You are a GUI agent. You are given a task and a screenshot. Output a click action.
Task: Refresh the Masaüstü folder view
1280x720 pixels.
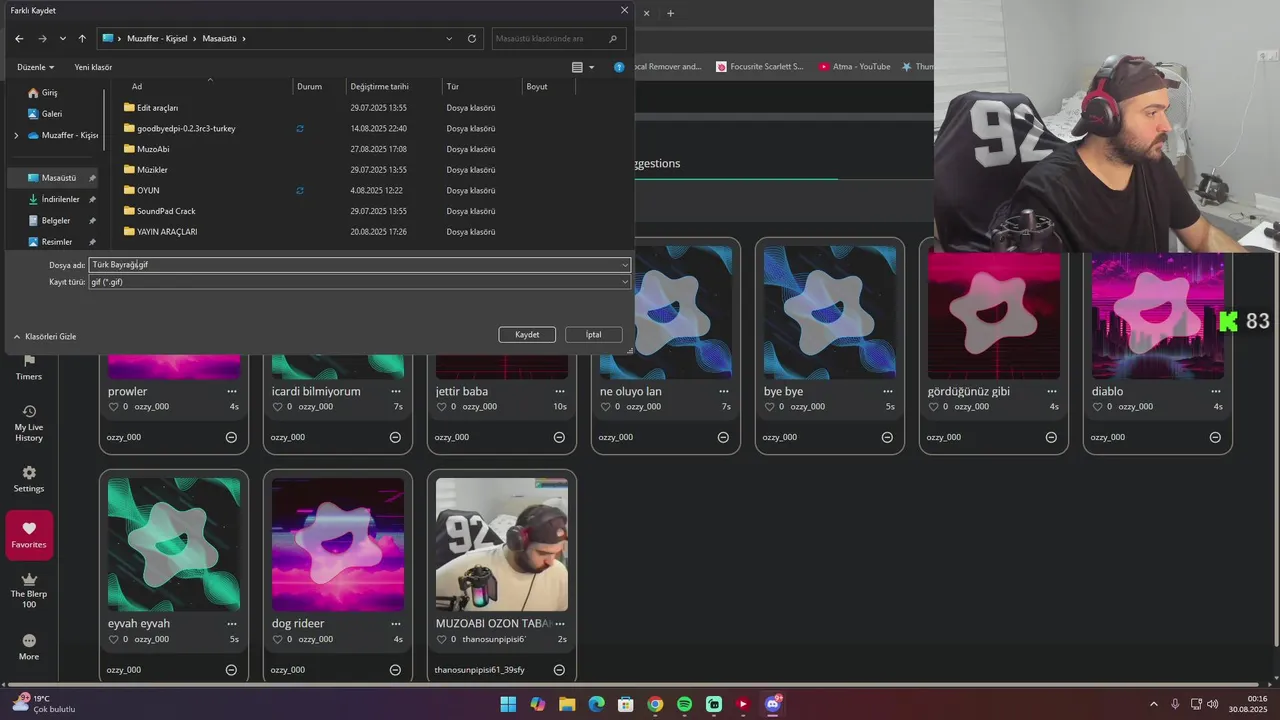(472, 39)
